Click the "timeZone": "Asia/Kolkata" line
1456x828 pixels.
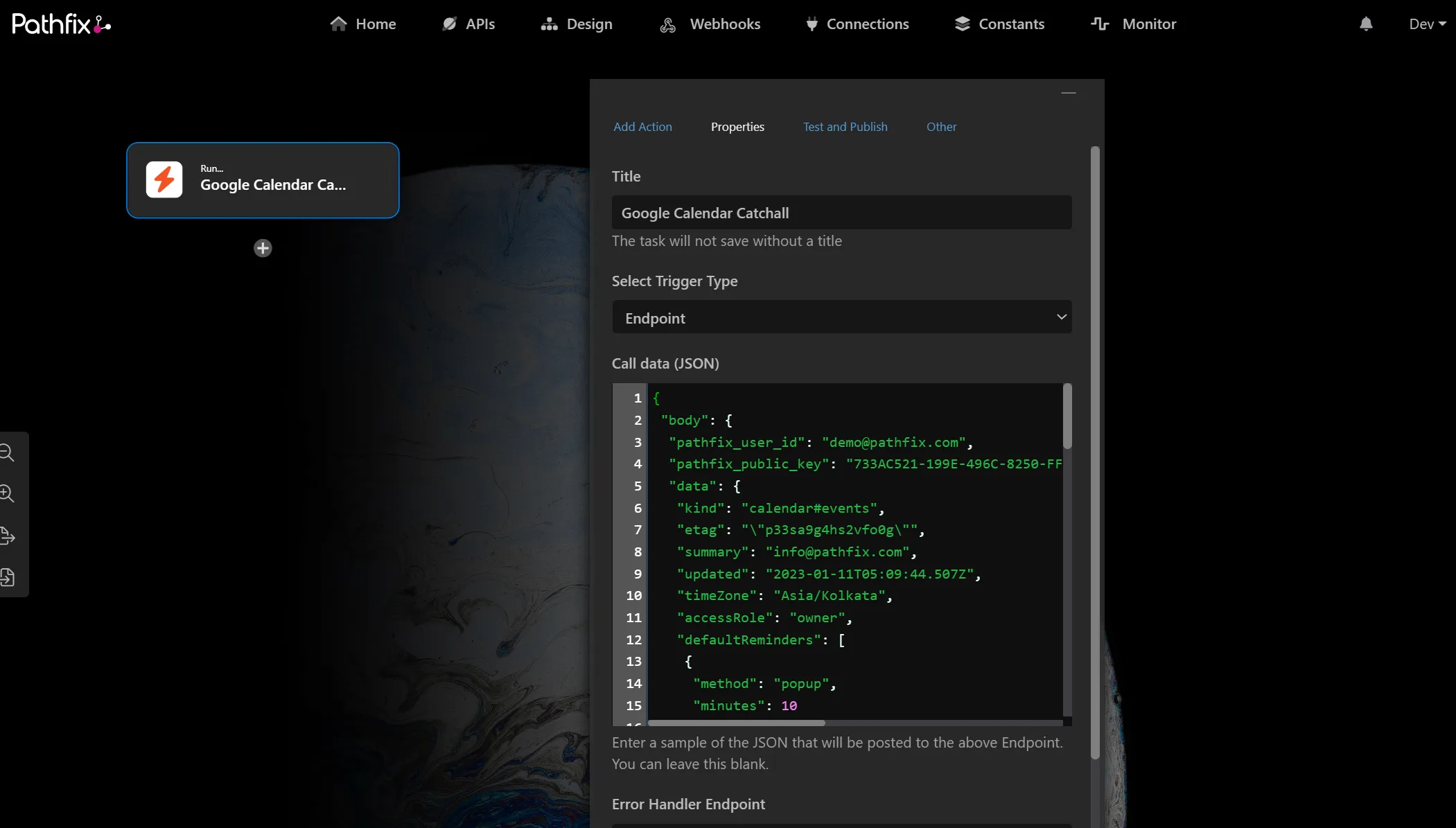tap(784, 596)
